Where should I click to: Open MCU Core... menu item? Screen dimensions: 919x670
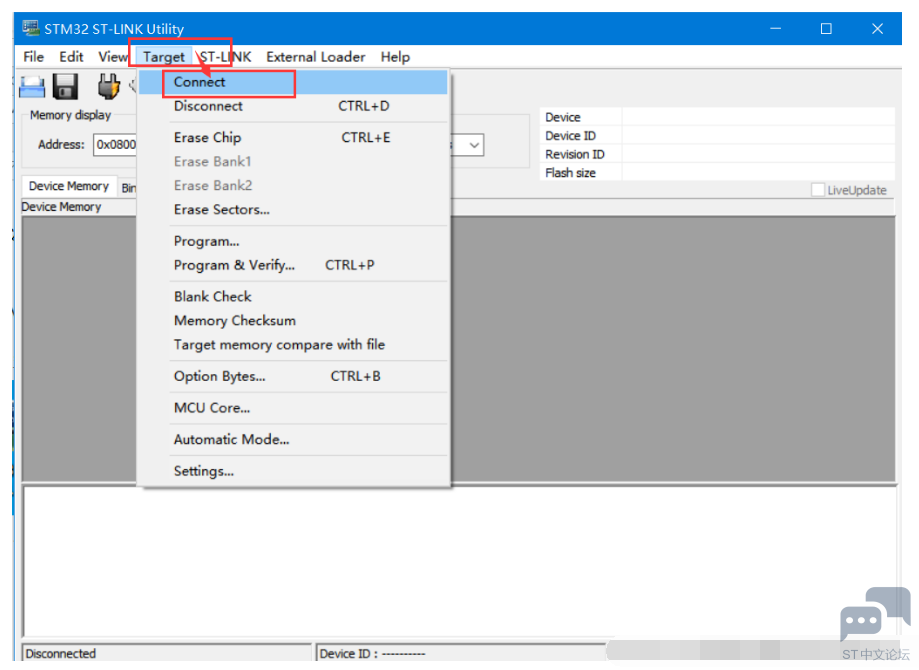[x=294, y=408]
